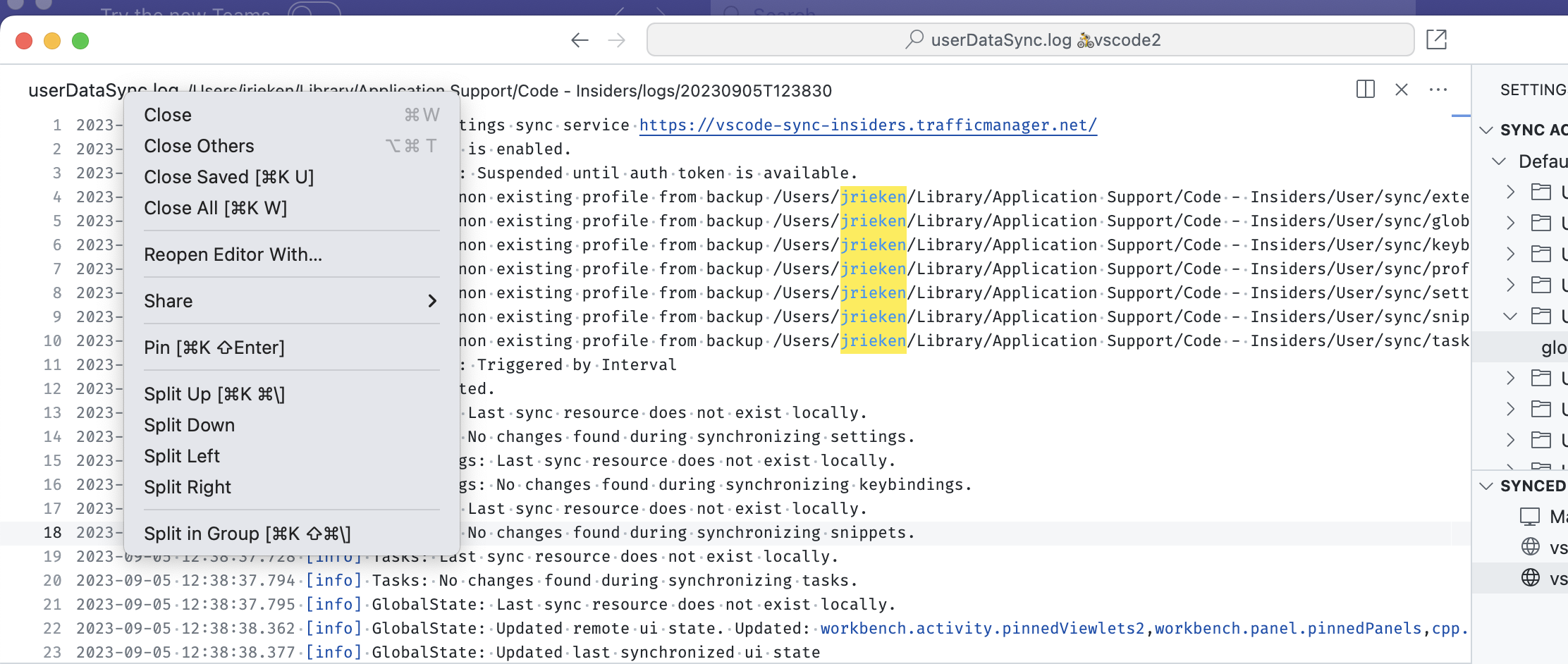Click the split editor icon in the title bar
This screenshot has width=1568, height=664.
(1365, 90)
